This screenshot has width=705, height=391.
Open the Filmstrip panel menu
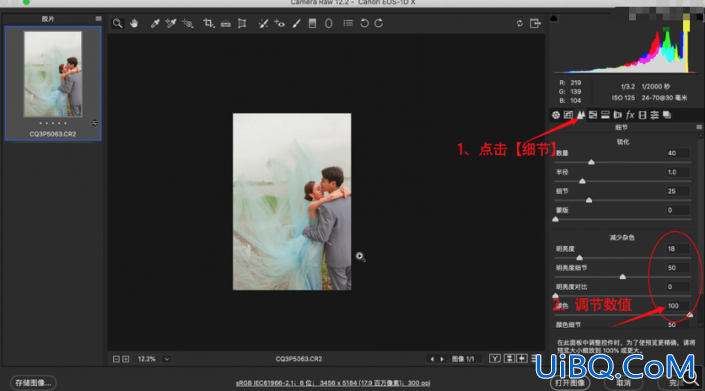98,19
